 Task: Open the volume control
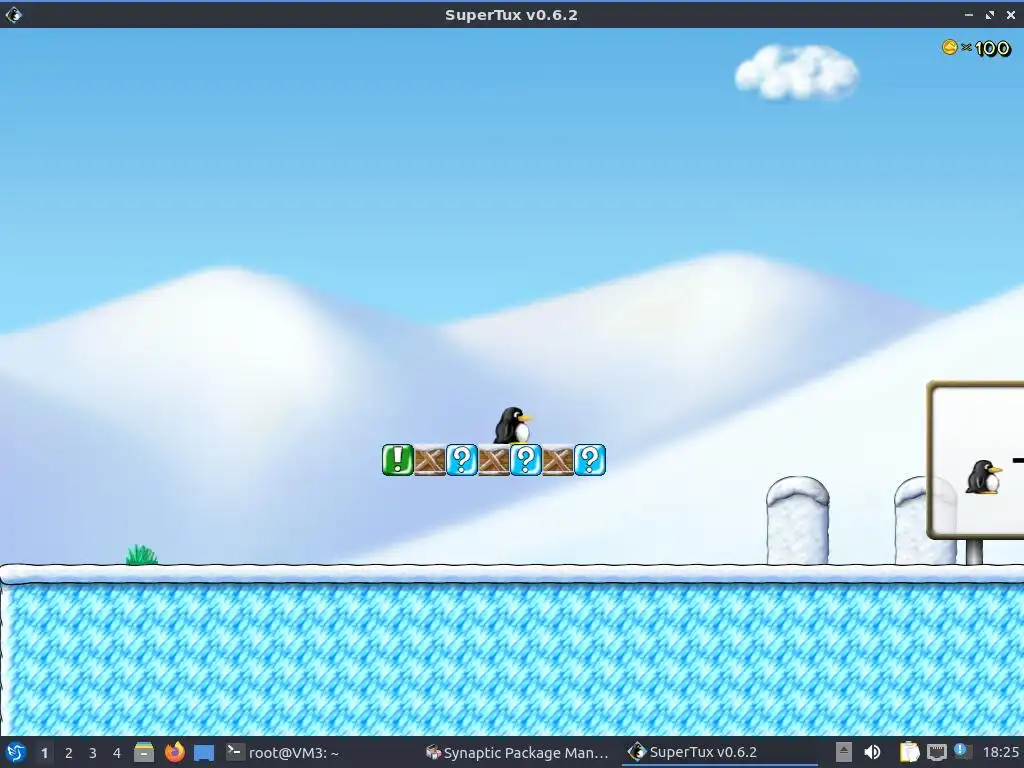pyautogui.click(x=872, y=752)
